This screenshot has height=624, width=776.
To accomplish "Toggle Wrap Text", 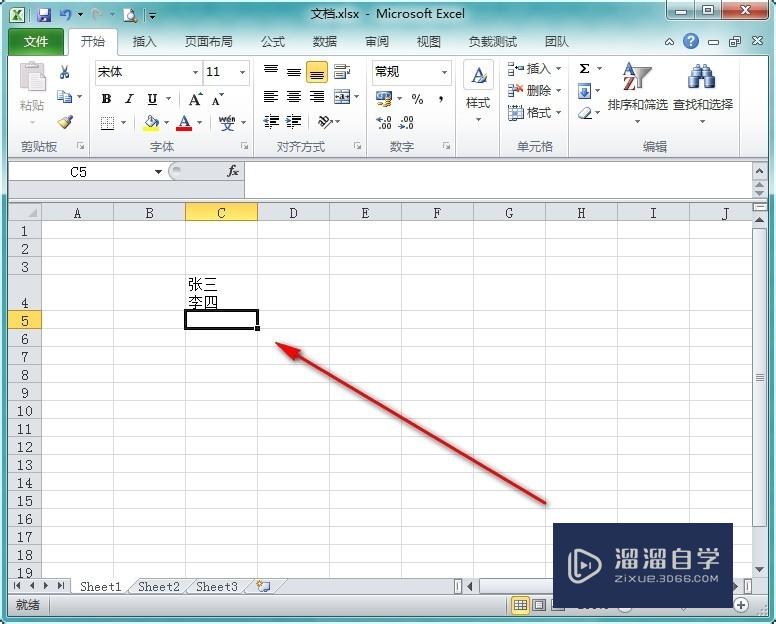I will (x=341, y=72).
